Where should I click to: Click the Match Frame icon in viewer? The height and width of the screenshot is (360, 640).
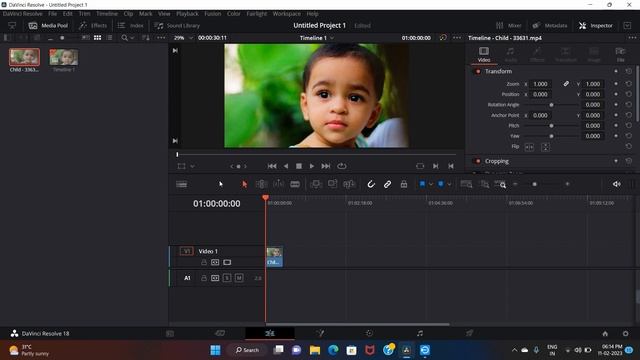click(x=420, y=166)
